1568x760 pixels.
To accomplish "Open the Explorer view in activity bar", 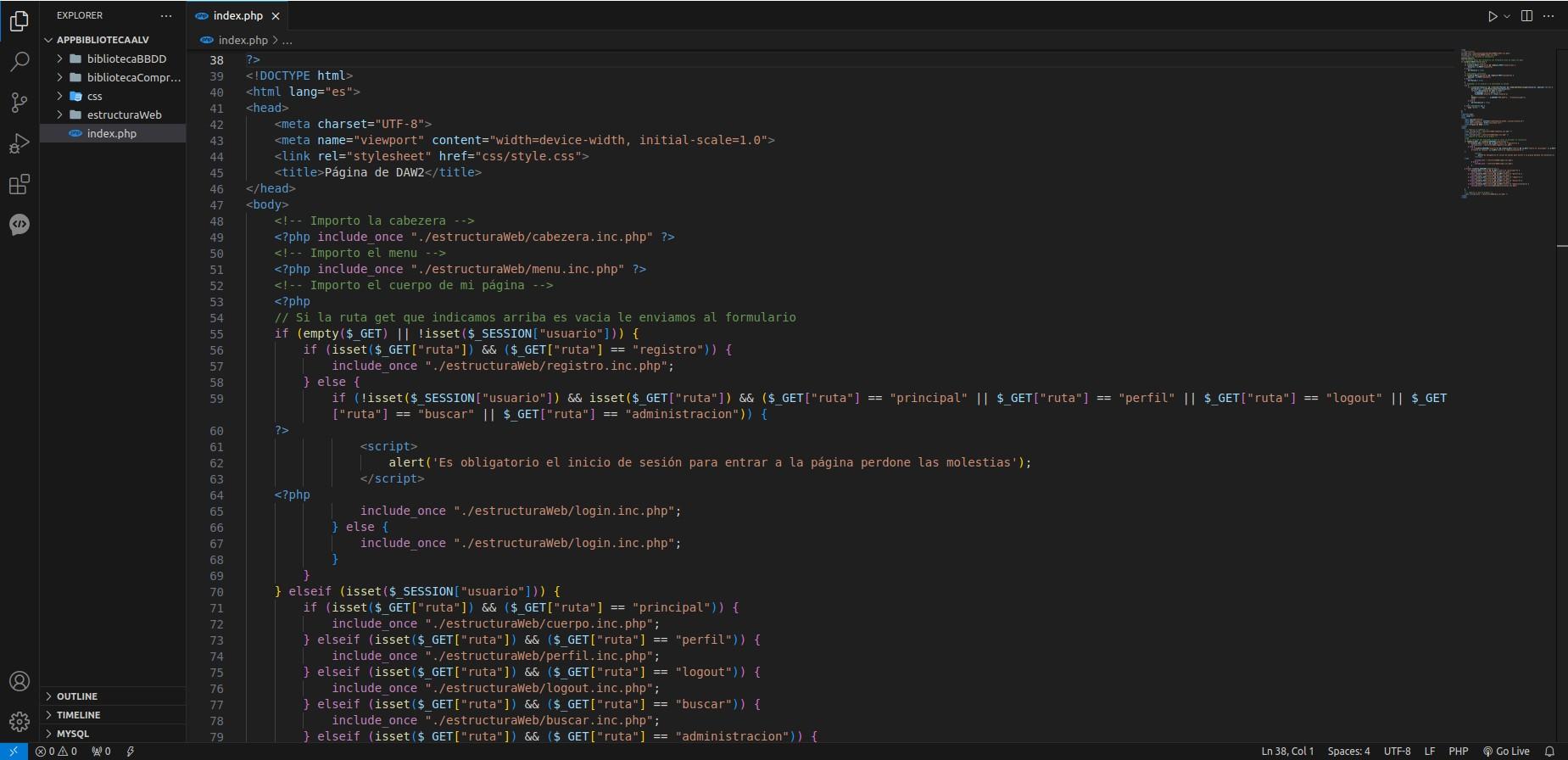I will click(19, 21).
